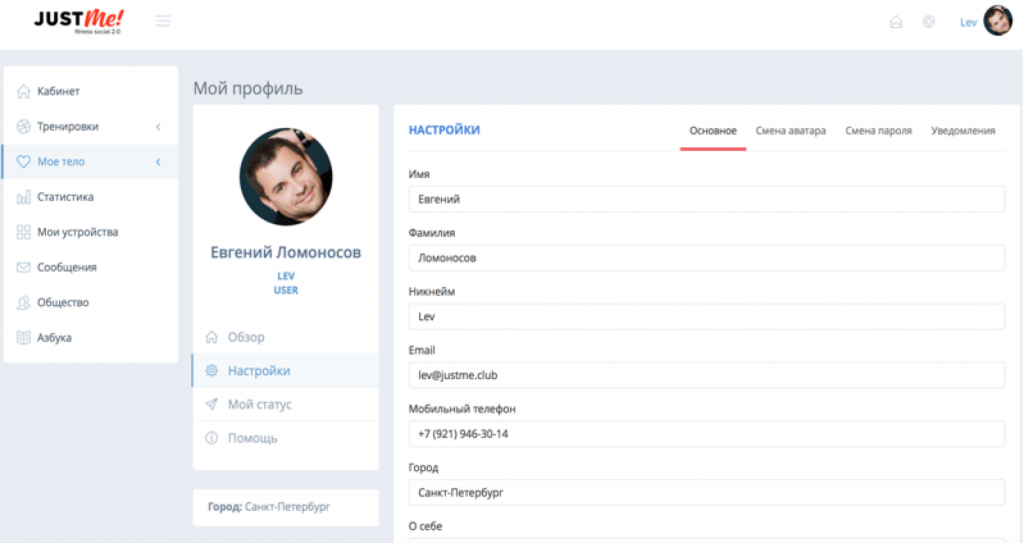Open Кабинет in the sidebar
Screen dimensions: 1024x543
tap(91, 91)
